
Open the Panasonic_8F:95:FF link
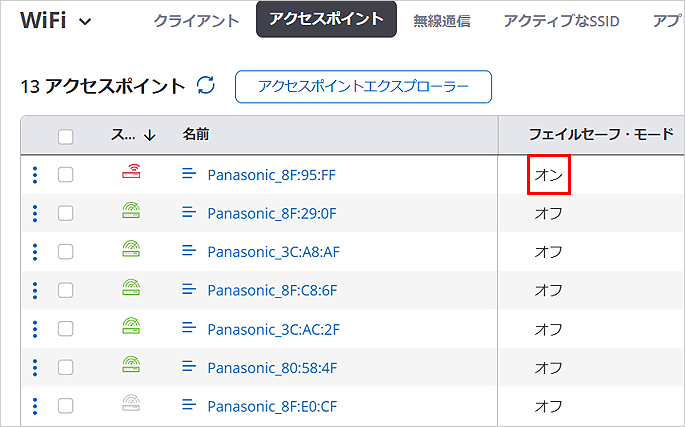point(271,175)
